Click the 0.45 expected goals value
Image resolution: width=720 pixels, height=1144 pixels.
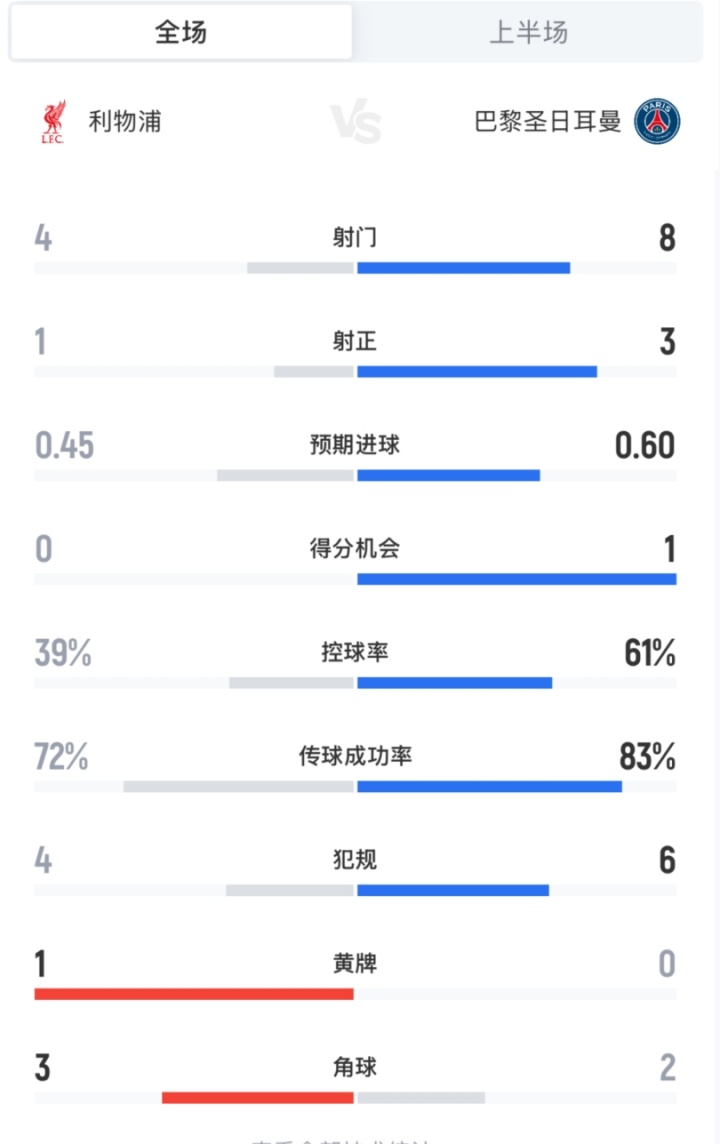pos(65,446)
